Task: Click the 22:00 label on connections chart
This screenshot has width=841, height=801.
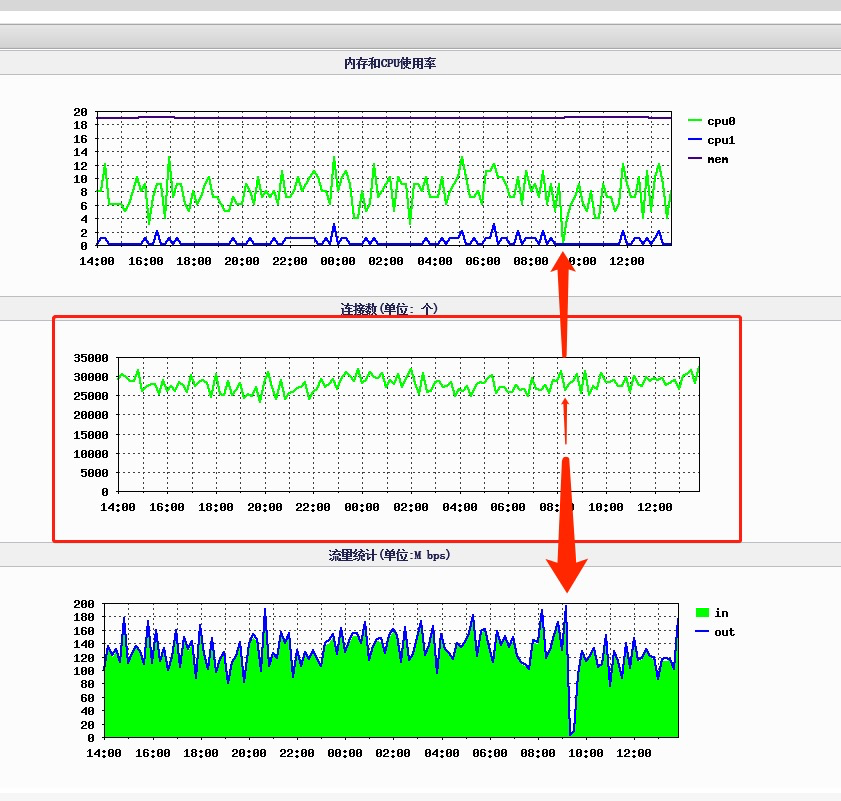Action: point(313,507)
